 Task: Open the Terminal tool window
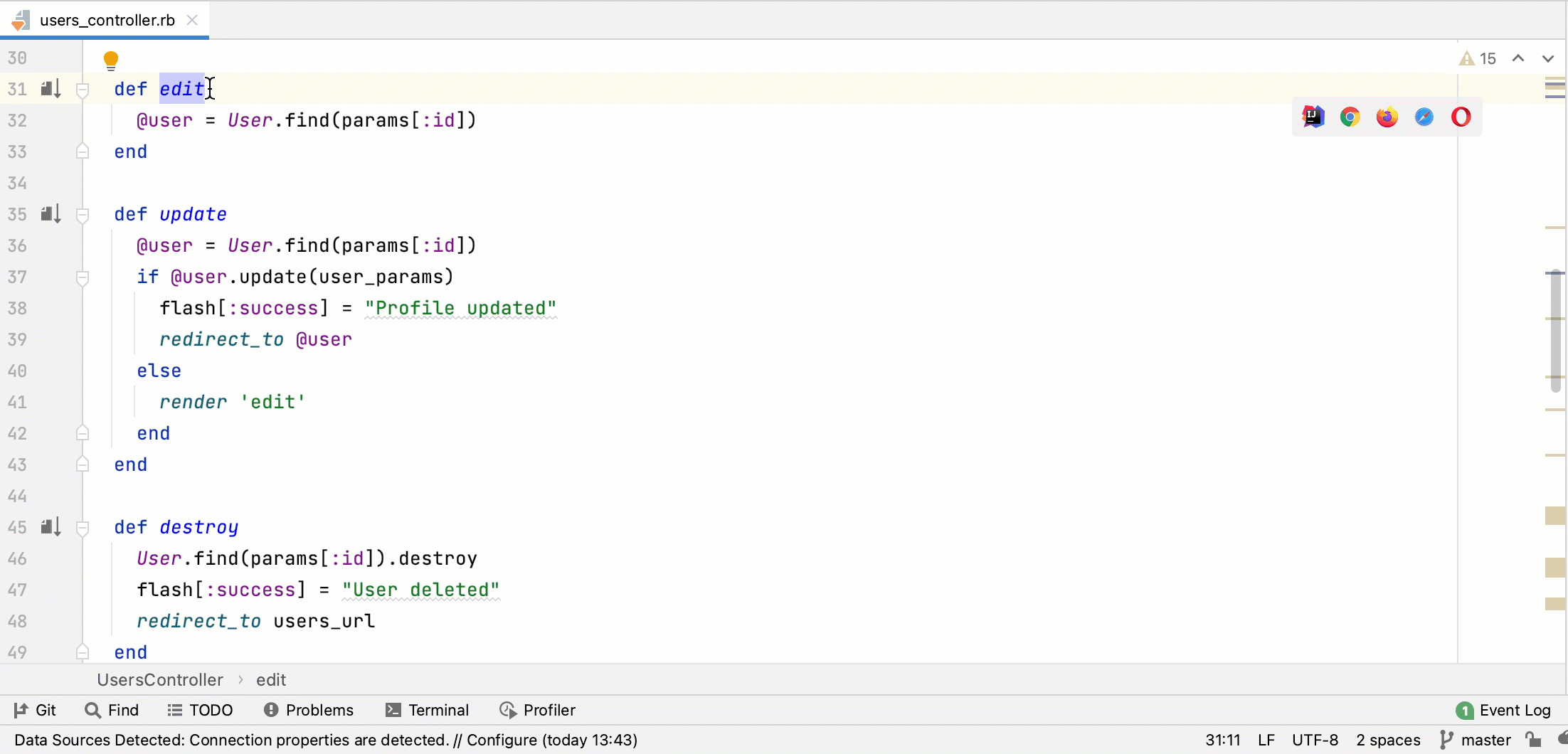pos(428,710)
